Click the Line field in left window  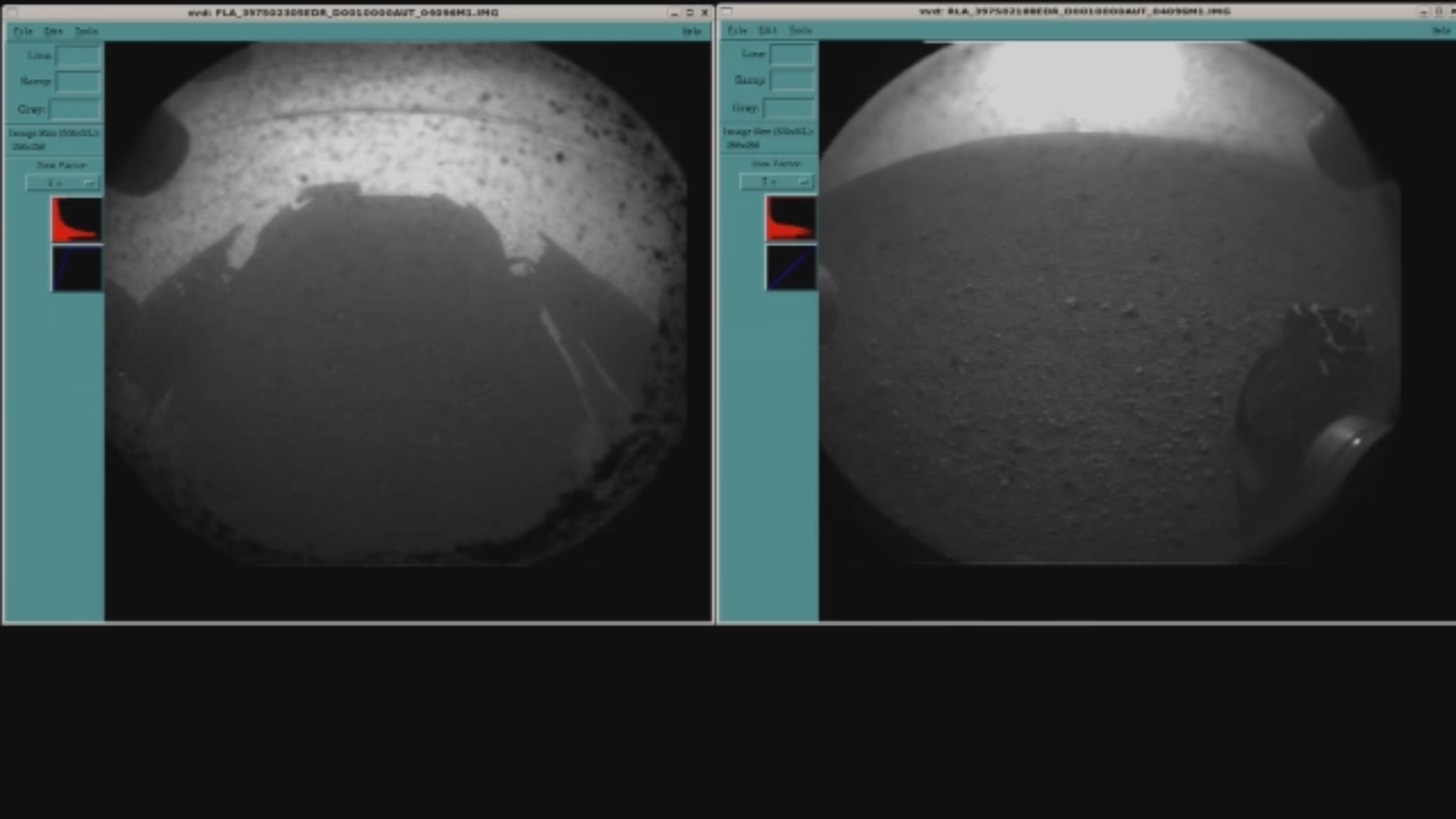point(77,55)
